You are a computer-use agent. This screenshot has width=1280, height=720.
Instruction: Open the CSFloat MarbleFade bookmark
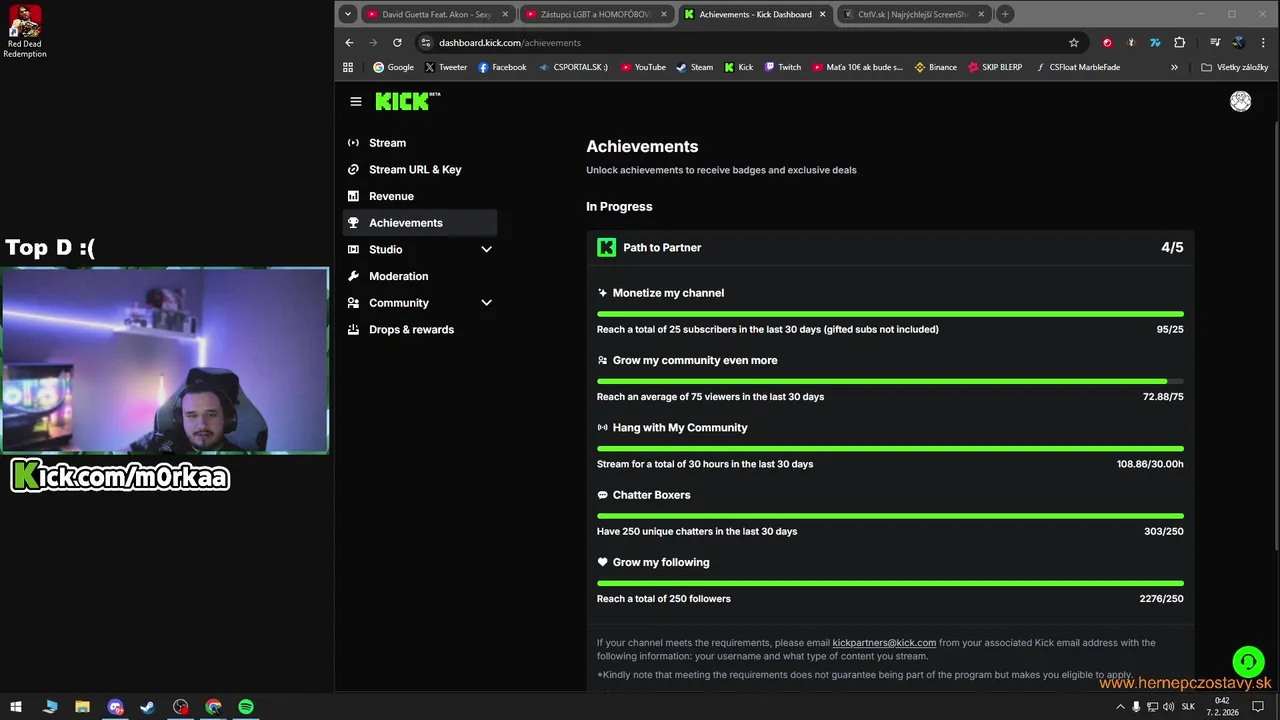coord(1077,68)
